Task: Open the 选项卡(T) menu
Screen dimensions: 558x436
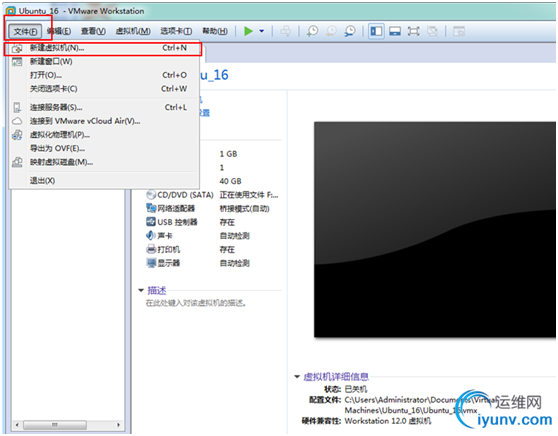Action: tap(176, 32)
